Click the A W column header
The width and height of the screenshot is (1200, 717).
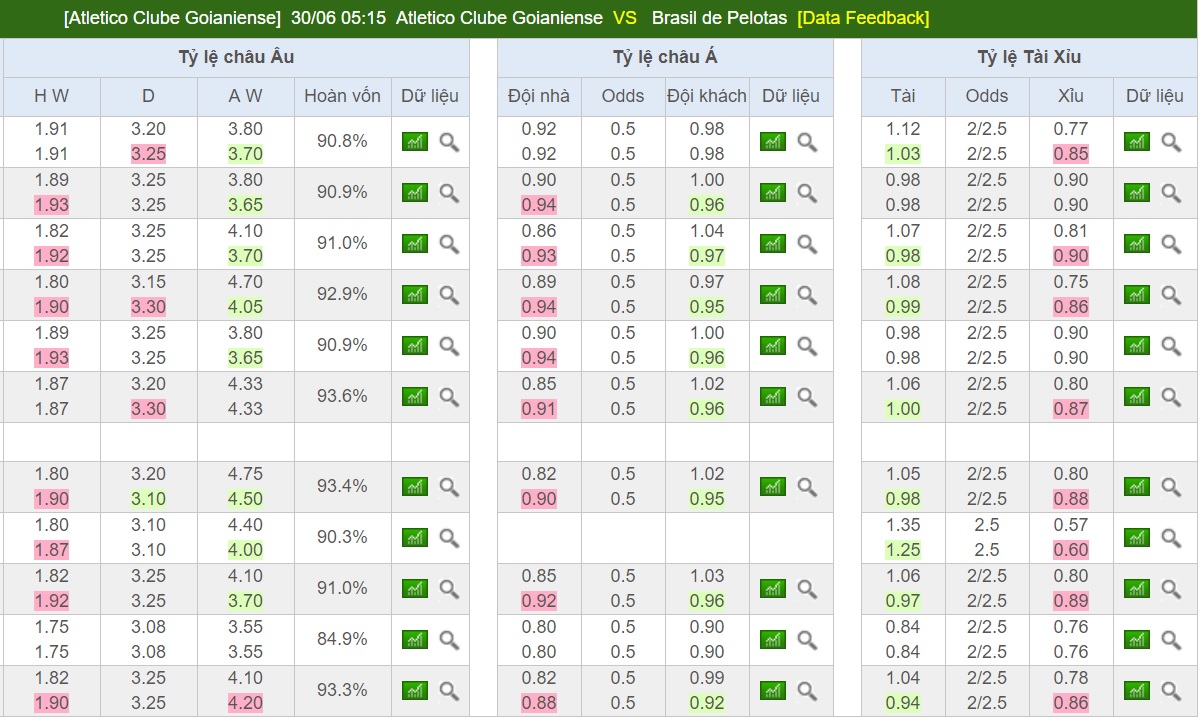click(245, 96)
